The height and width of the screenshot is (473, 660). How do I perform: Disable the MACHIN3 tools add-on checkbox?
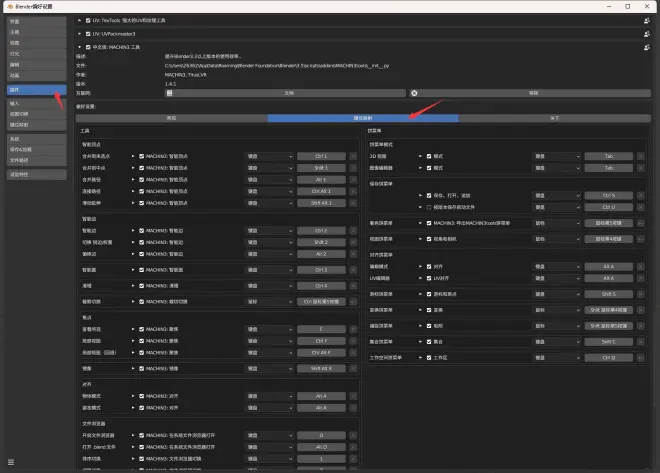88,47
